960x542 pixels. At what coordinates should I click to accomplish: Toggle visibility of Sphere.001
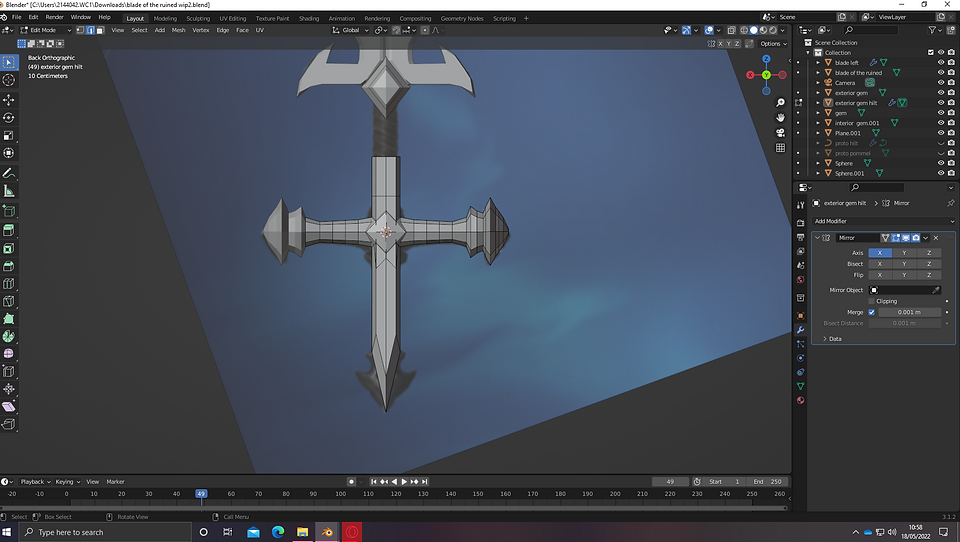tap(941, 173)
